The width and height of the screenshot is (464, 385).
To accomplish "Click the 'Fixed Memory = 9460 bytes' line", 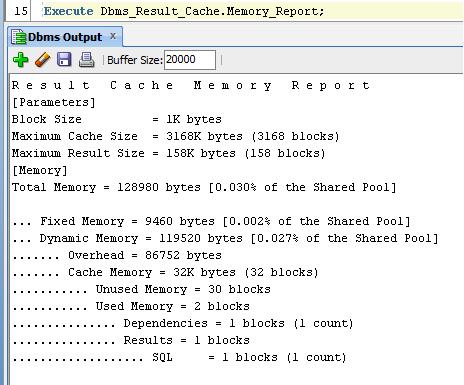I will 211,221.
